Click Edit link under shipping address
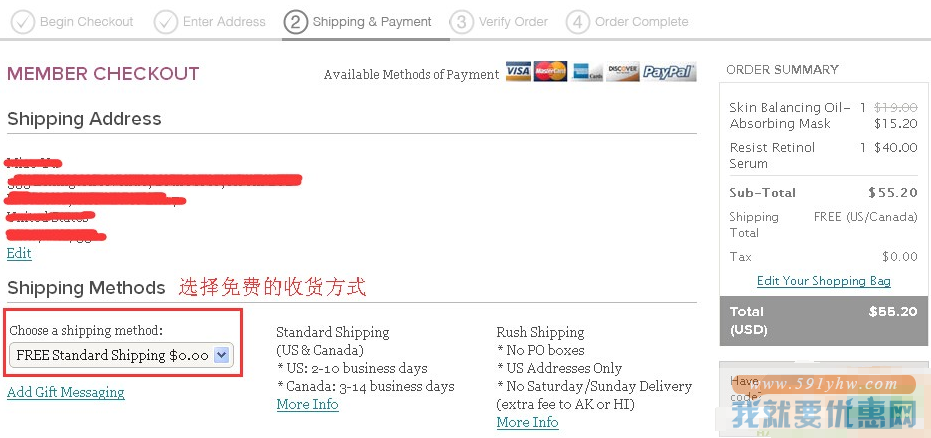This screenshot has height=438, width=931. pyautogui.click(x=19, y=253)
